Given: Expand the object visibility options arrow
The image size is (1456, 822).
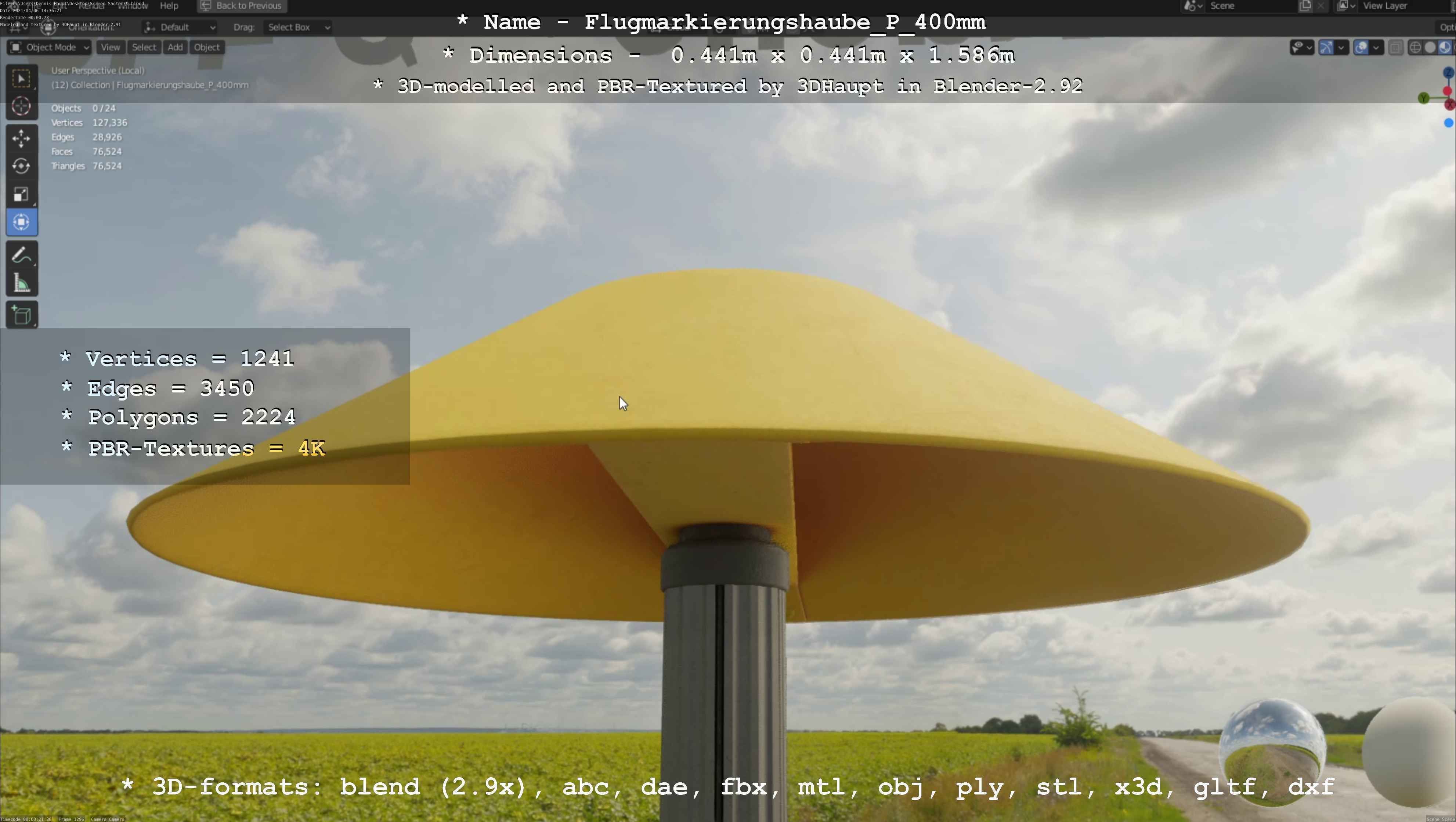Looking at the screenshot, I should click(x=1309, y=47).
